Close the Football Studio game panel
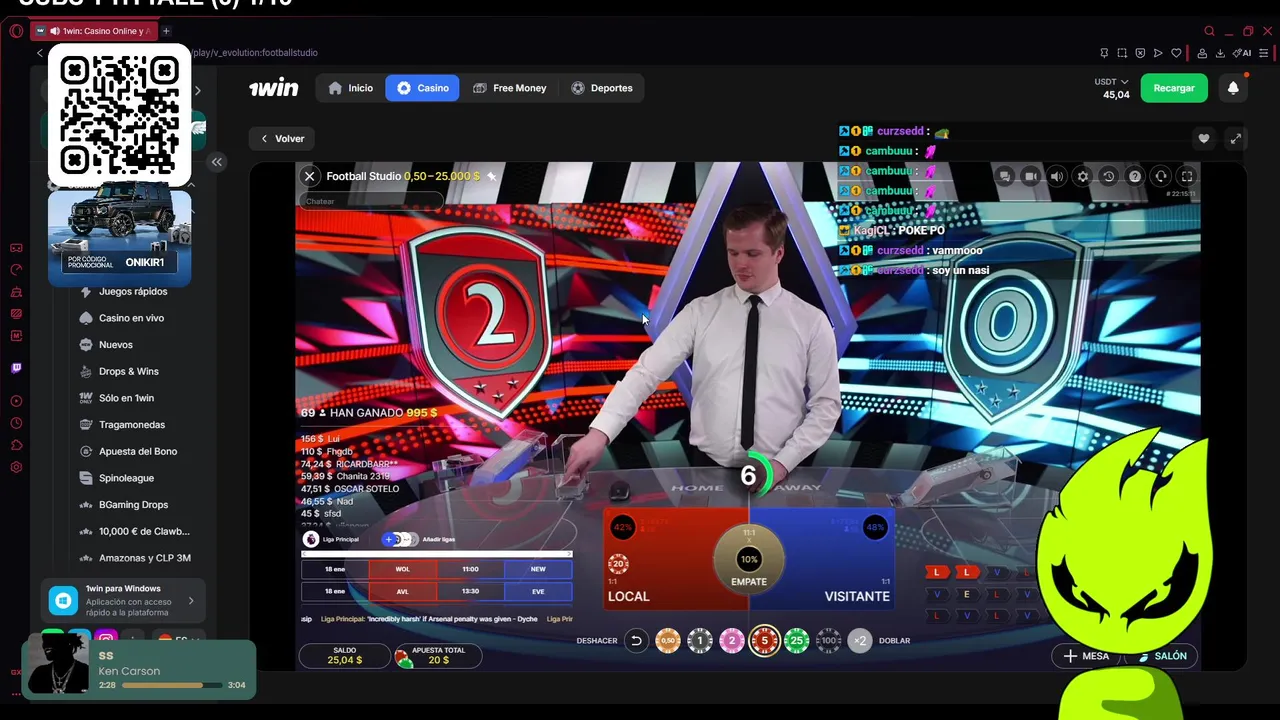The width and height of the screenshot is (1280, 720). tap(310, 176)
